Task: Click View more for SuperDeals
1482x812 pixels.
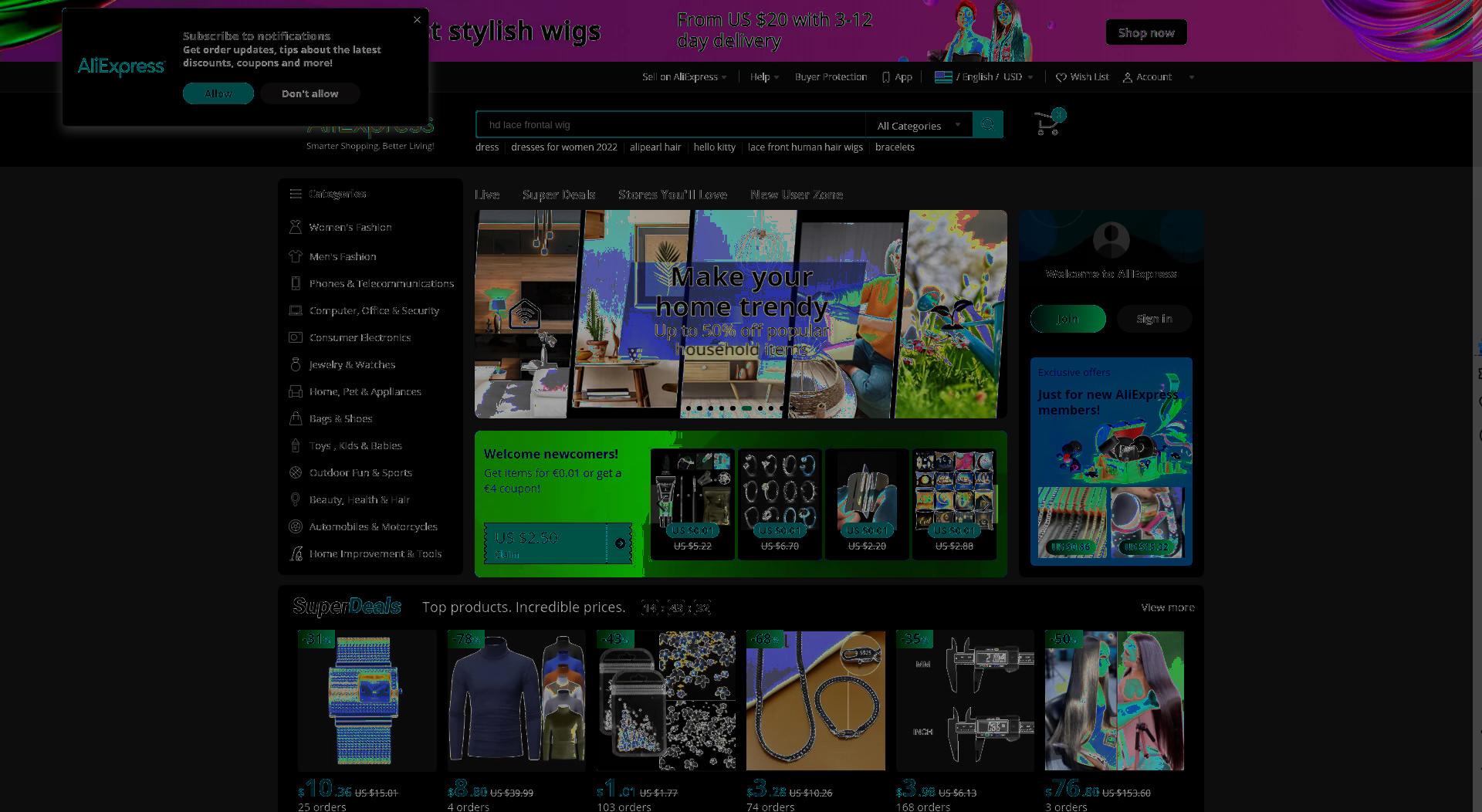Action: click(1168, 607)
